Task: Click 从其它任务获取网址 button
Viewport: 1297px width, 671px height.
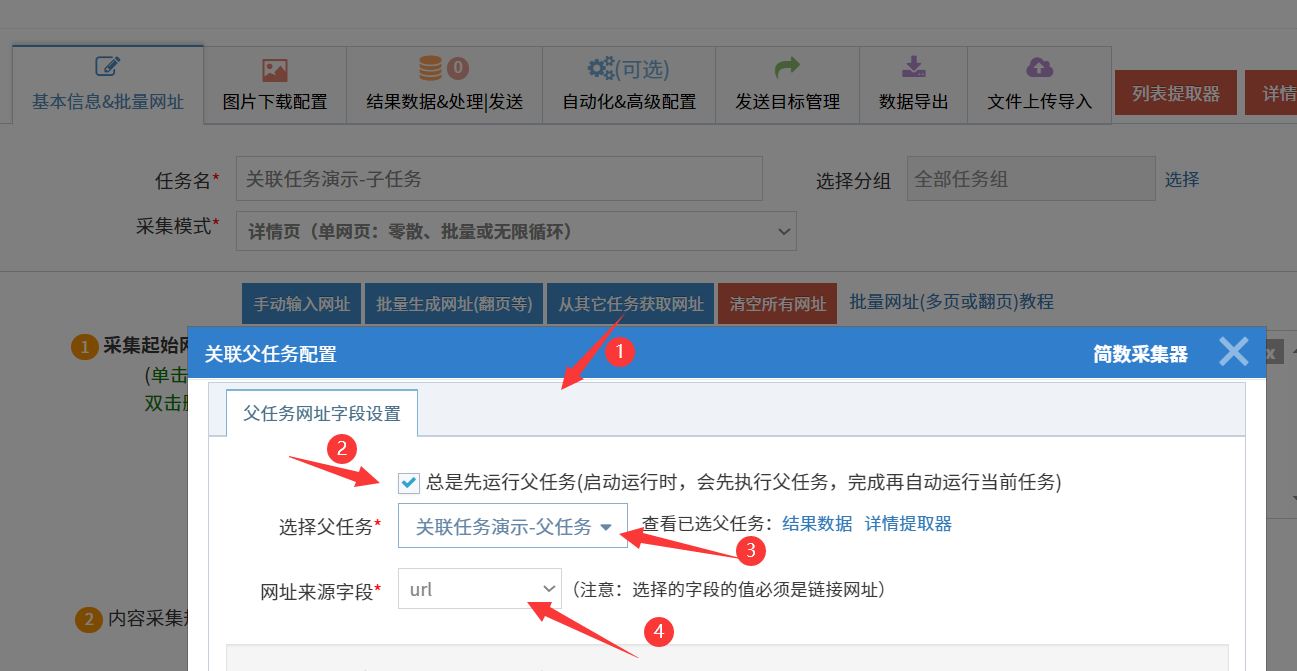Action: [630, 304]
